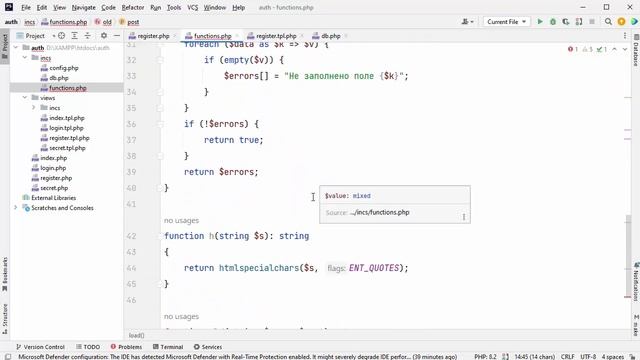Open login.tpl.php in project tree
The width and height of the screenshot is (640, 360).
(x=66, y=128)
